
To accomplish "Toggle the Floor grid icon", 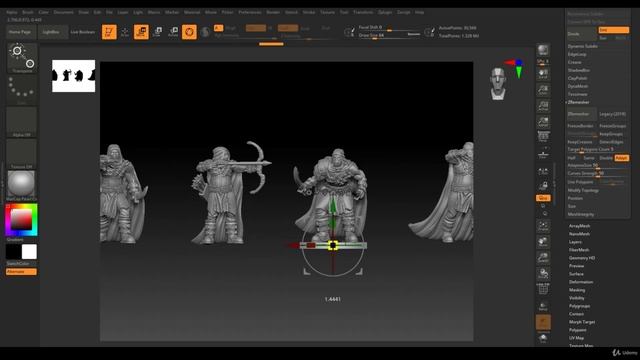I will 543,154.
